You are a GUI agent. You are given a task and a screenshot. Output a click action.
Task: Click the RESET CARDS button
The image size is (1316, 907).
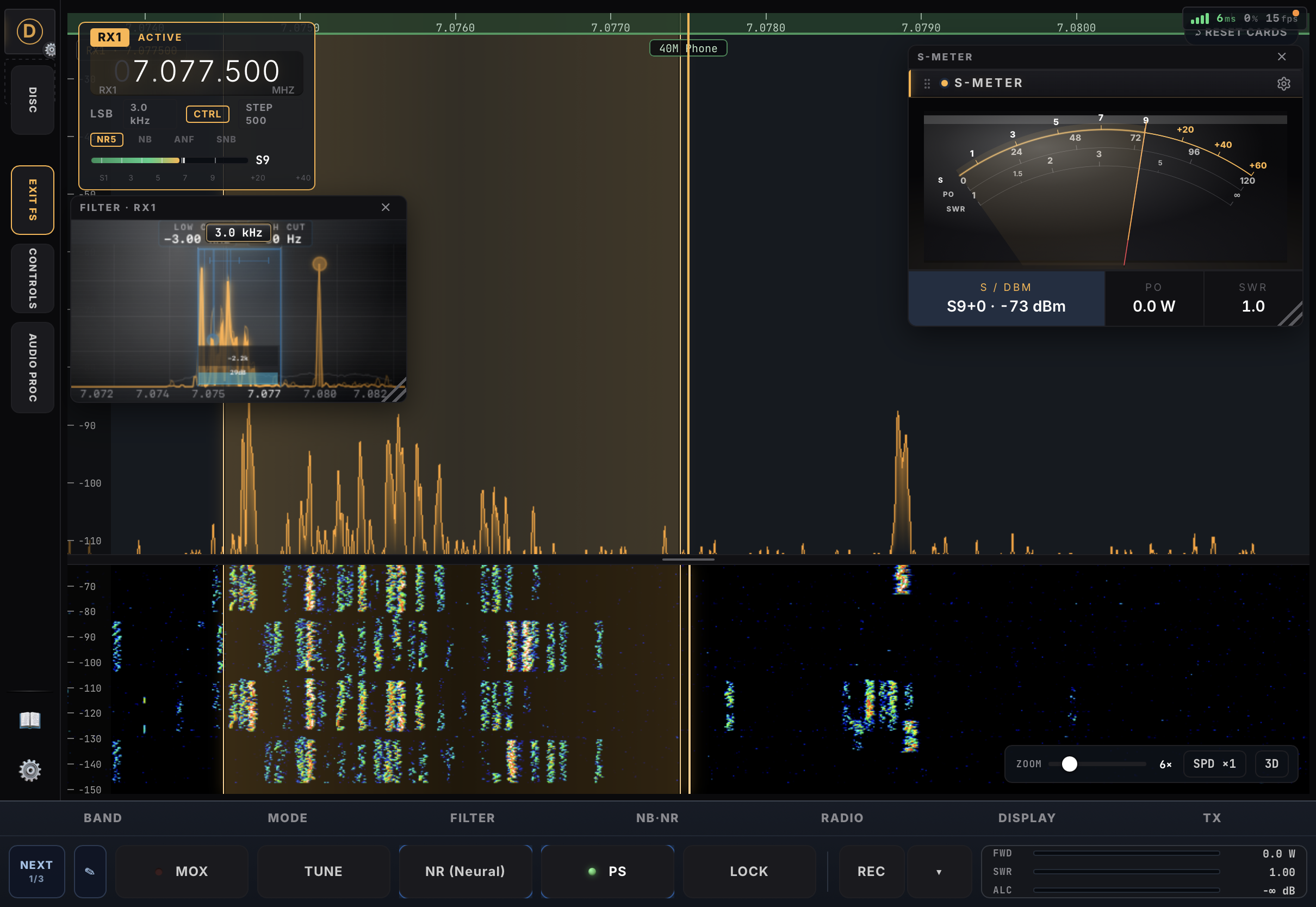1241,33
